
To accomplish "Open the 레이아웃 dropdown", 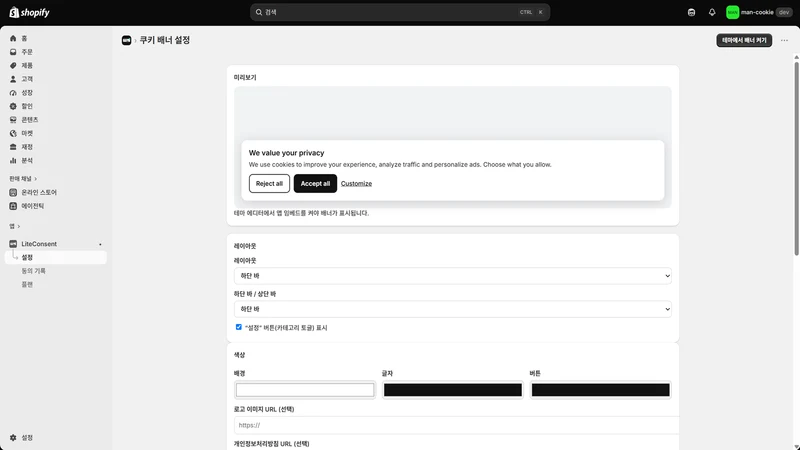I will tap(453, 276).
